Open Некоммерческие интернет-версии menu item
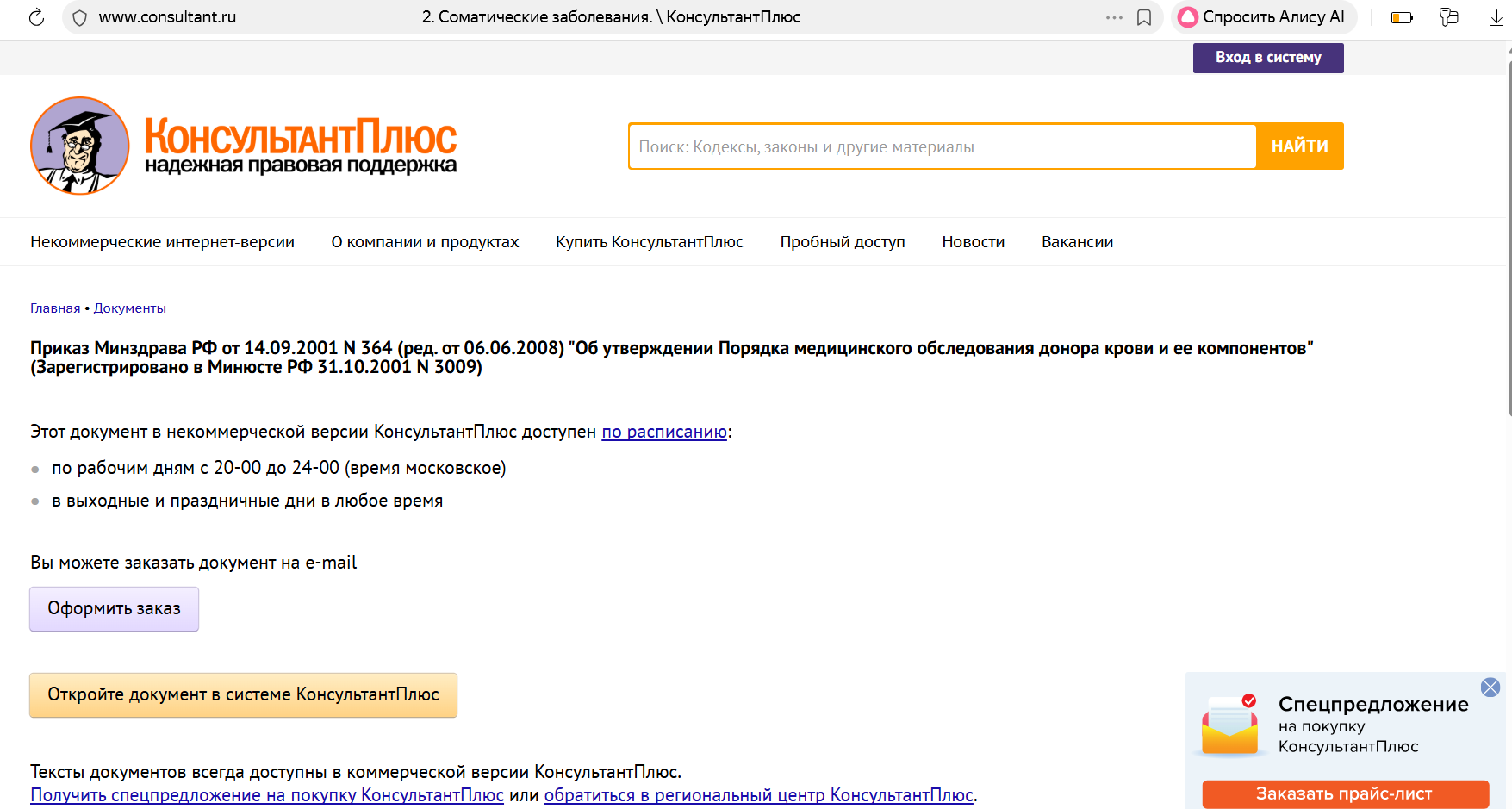1512x809 pixels. pos(162,242)
